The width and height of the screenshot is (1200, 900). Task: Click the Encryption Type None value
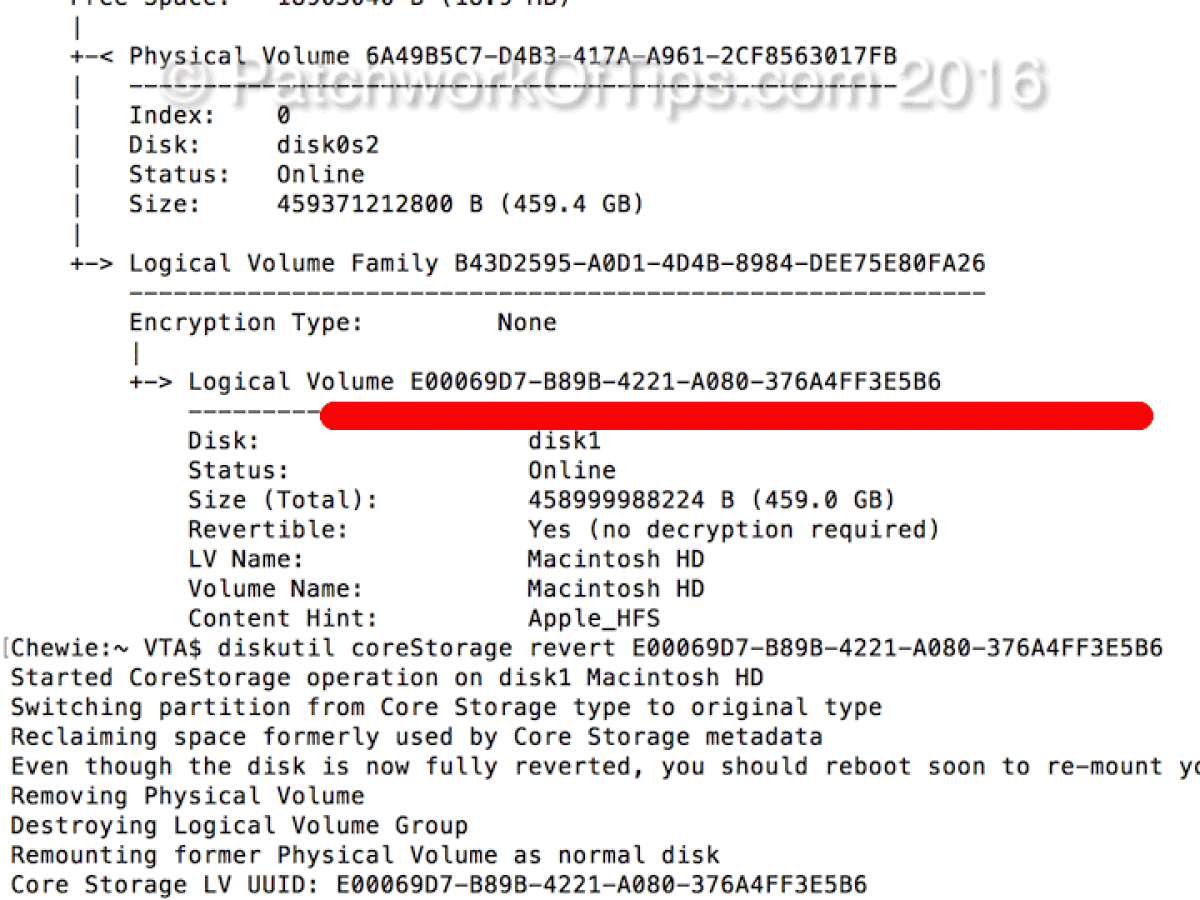coord(527,323)
